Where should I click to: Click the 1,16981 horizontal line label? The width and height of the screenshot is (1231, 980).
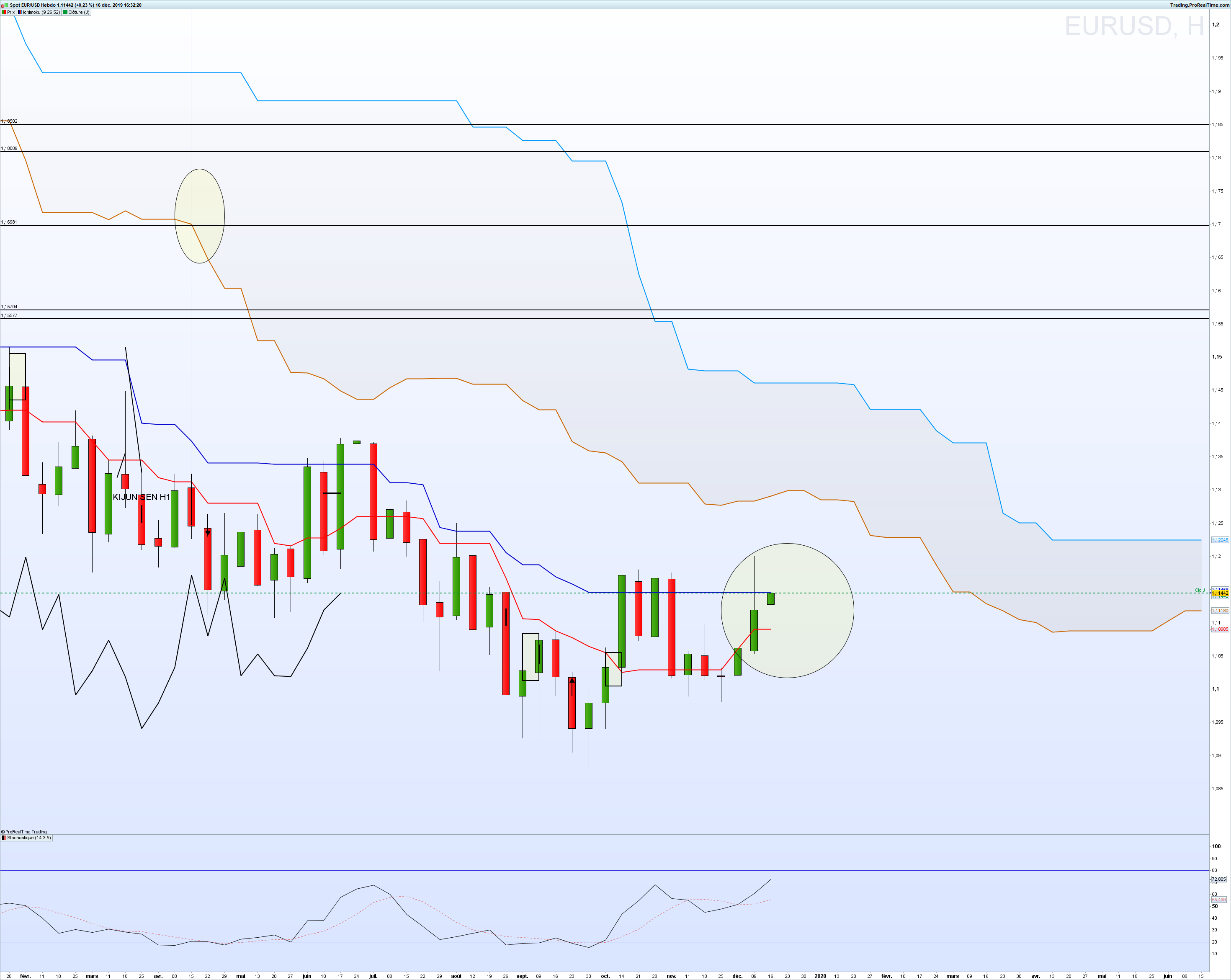point(9,222)
